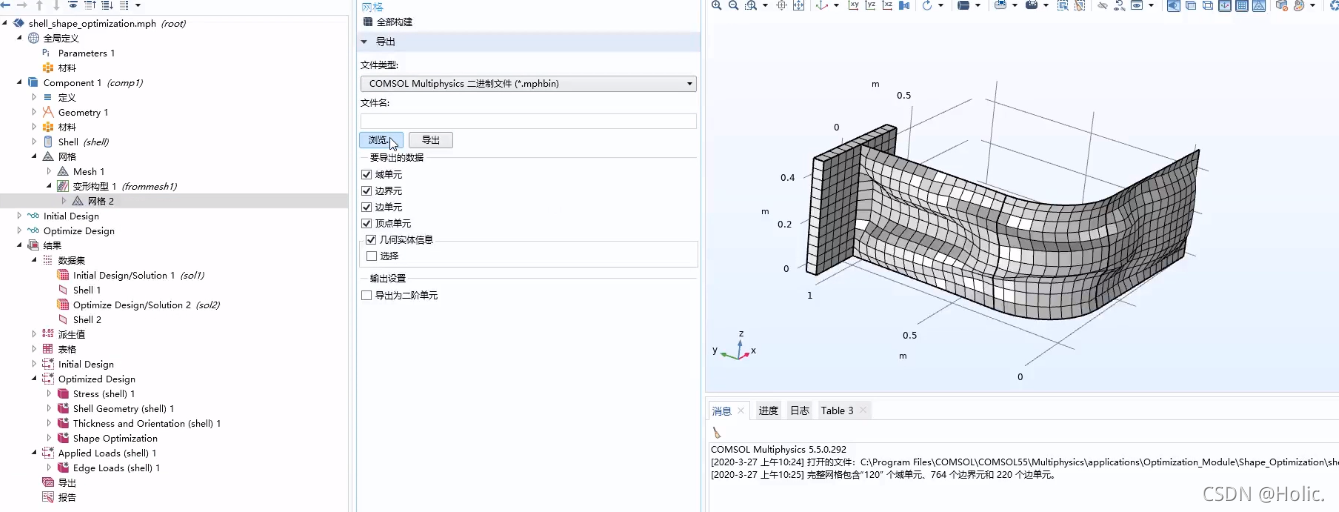This screenshot has width=1339, height=512.
Task: Select the Shape Optimization plot group
Action: [x=115, y=438]
